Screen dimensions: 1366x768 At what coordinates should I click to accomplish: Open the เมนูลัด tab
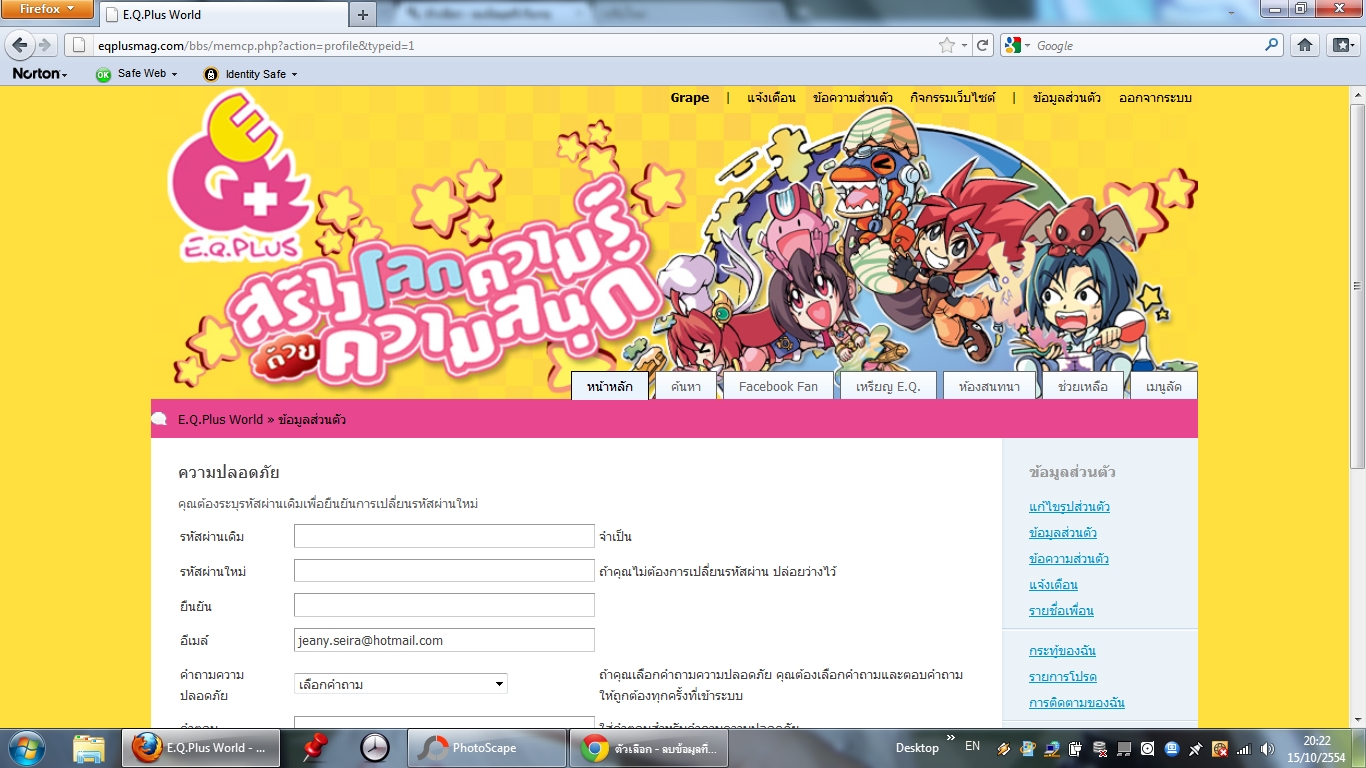point(1164,386)
